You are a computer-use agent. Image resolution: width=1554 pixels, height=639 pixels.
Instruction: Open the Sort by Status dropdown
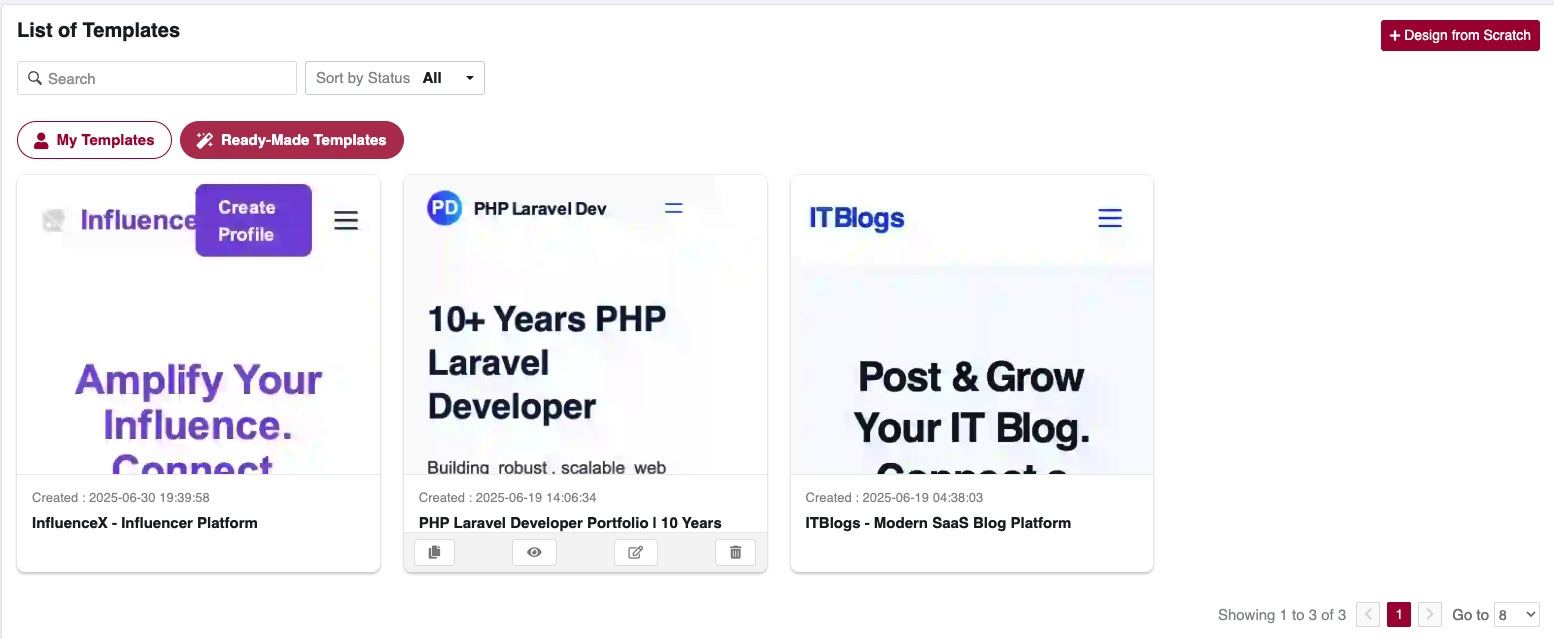(395, 78)
